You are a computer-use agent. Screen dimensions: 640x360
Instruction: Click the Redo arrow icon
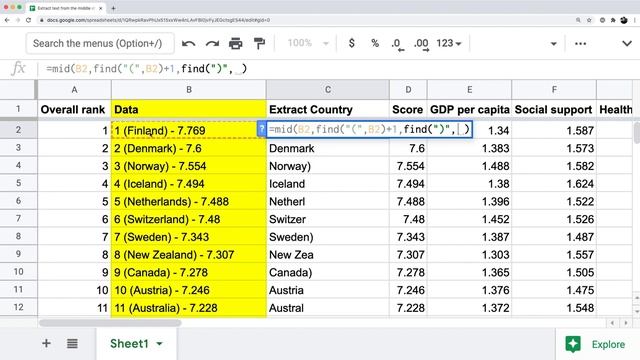(x=212, y=43)
